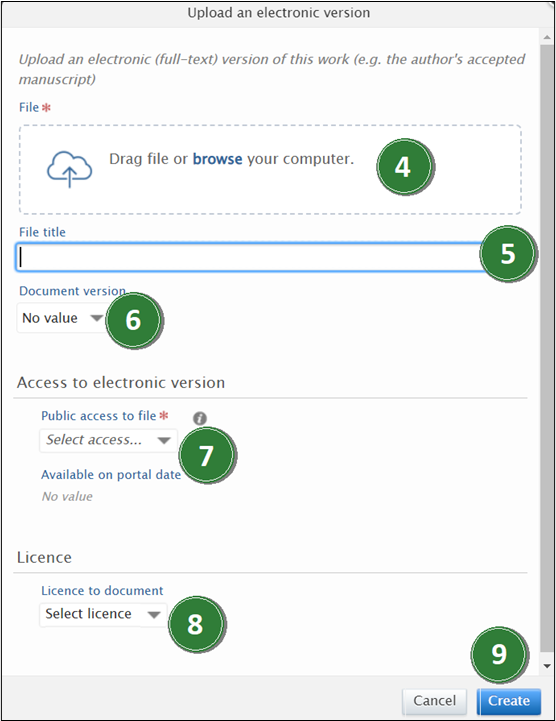This screenshot has height=721, width=556.
Task: Click the vertical scrollbar thumb
Action: [547, 348]
